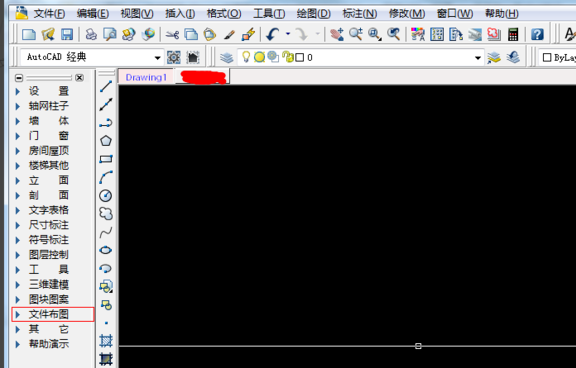Viewport: 576px width, 368px height.
Task: Expand the 门窗 menu group
Action: point(48,136)
